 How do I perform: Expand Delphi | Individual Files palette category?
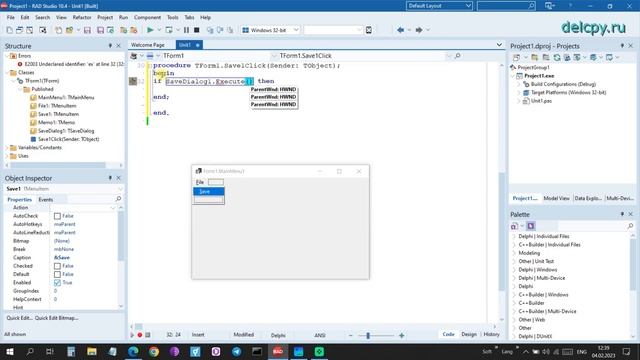coord(514,236)
